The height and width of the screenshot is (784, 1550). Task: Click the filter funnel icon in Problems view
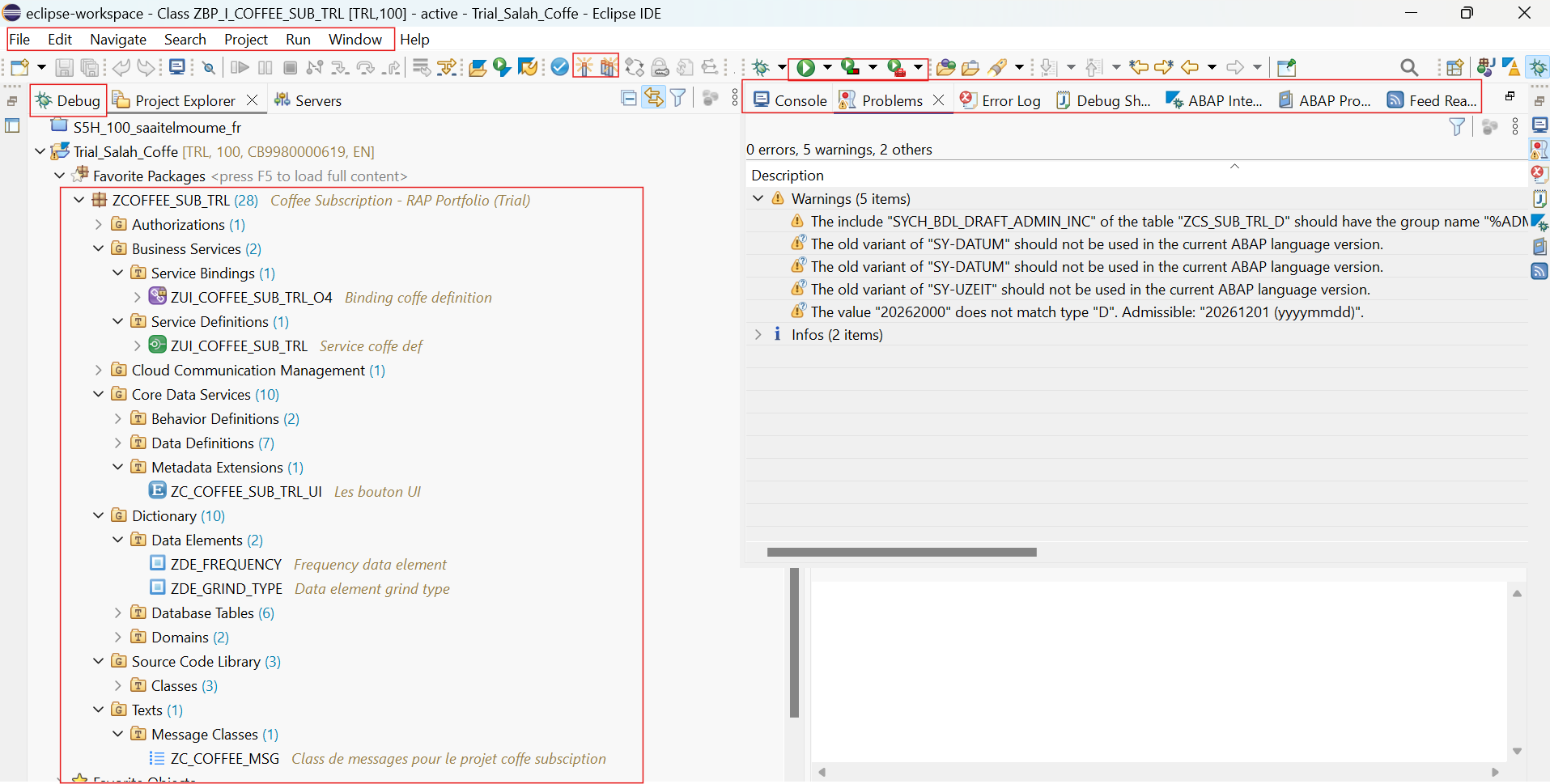coord(1457,127)
